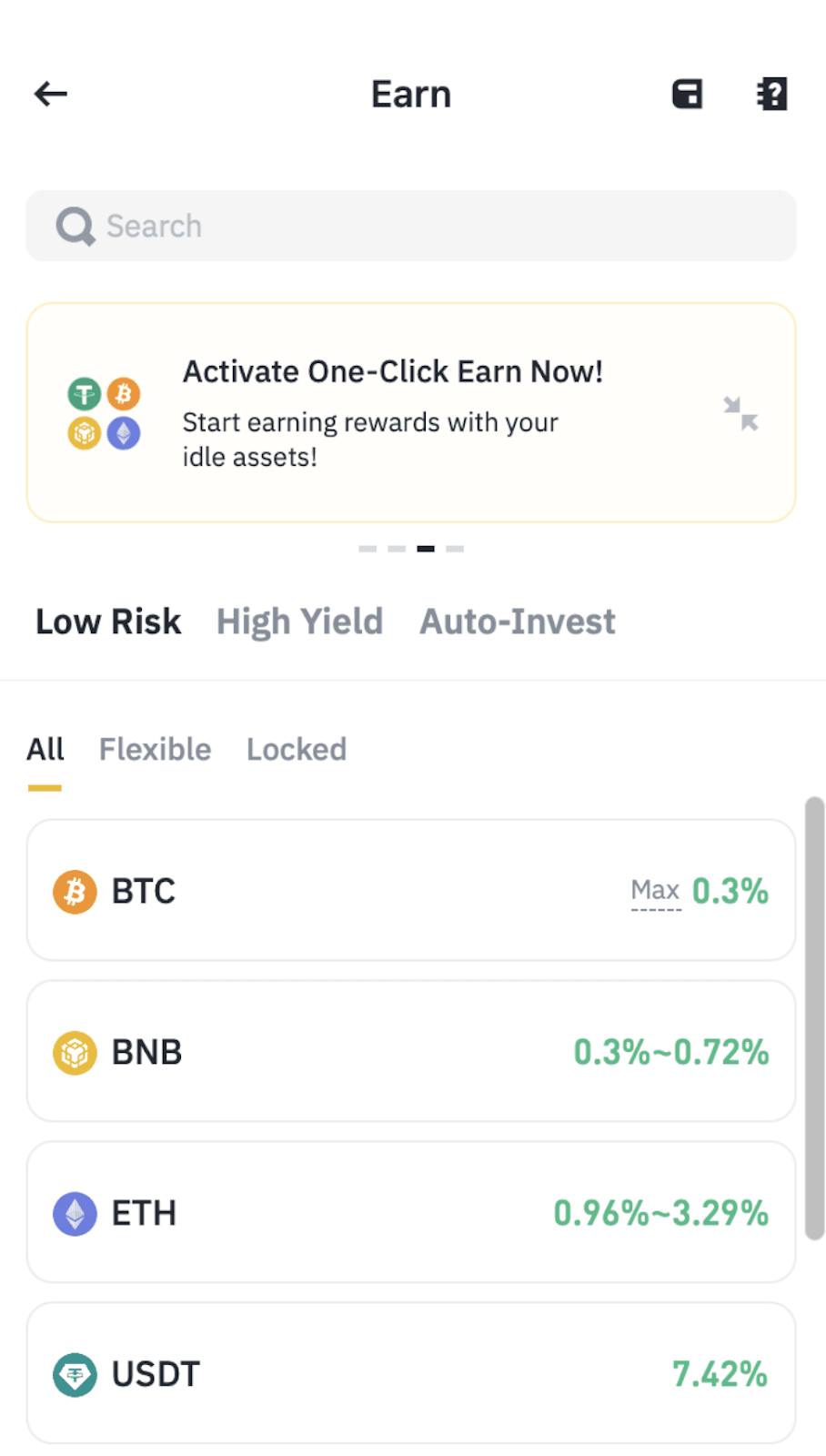Viewport: 826px width, 1456px height.
Task: Filter products by Locked
Action: click(x=297, y=750)
